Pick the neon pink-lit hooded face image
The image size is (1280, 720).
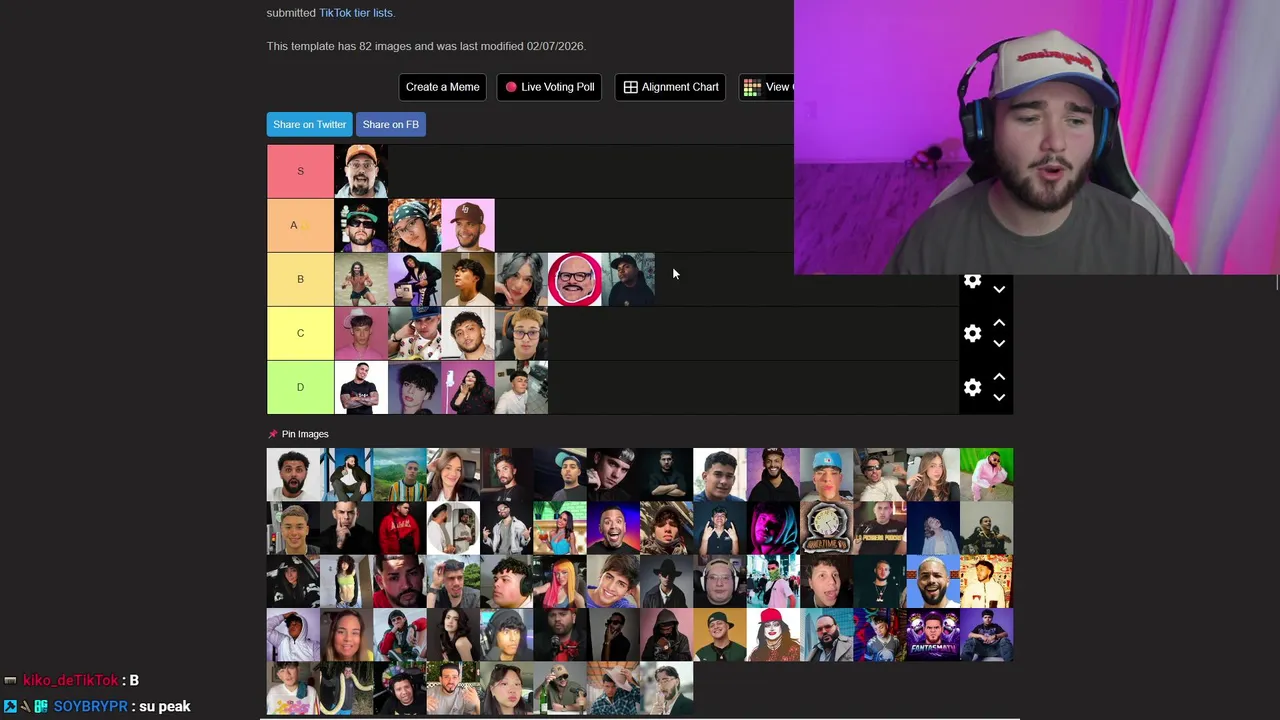coord(773,528)
